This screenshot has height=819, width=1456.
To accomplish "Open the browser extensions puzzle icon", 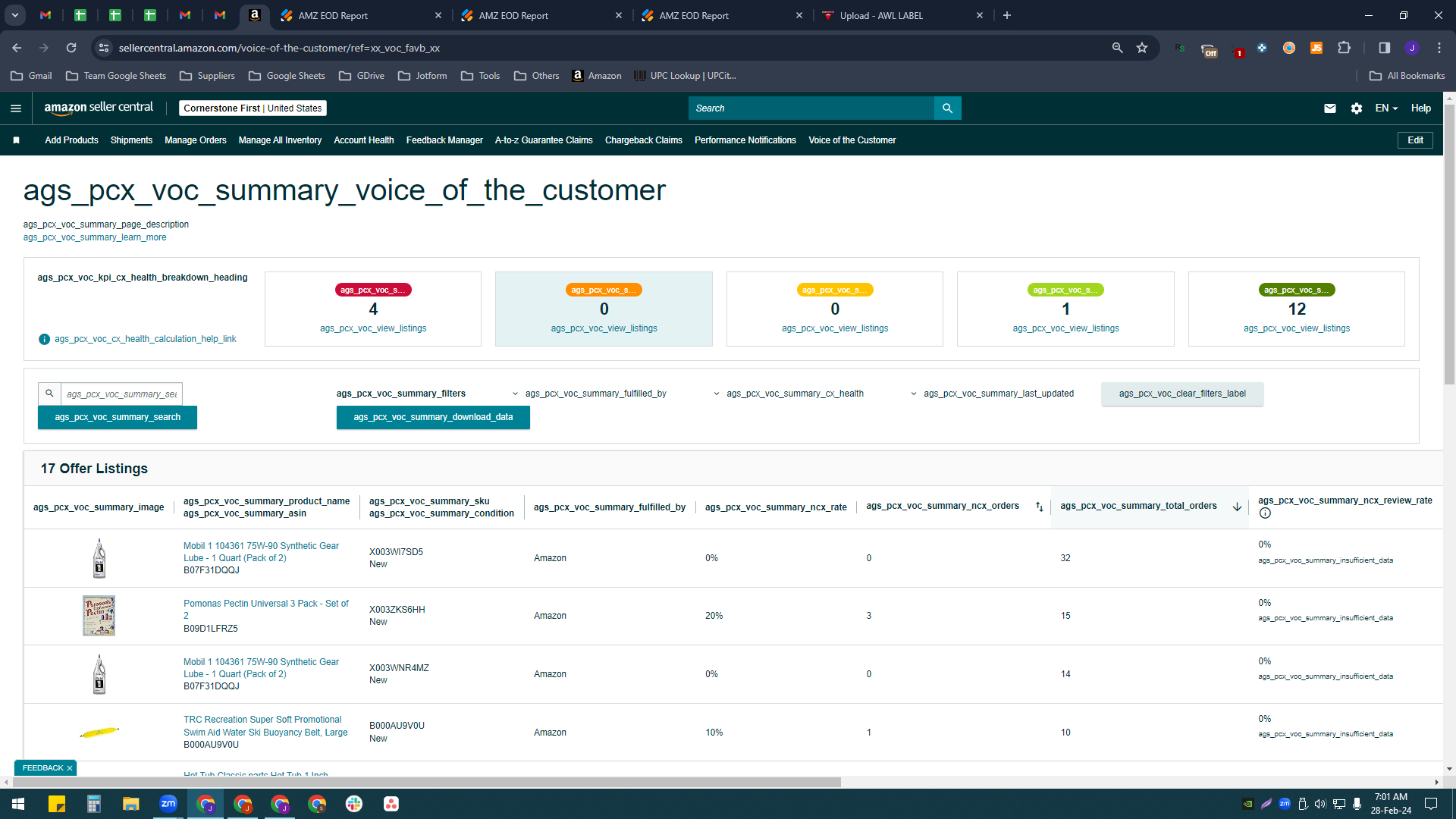I will click(x=1345, y=48).
